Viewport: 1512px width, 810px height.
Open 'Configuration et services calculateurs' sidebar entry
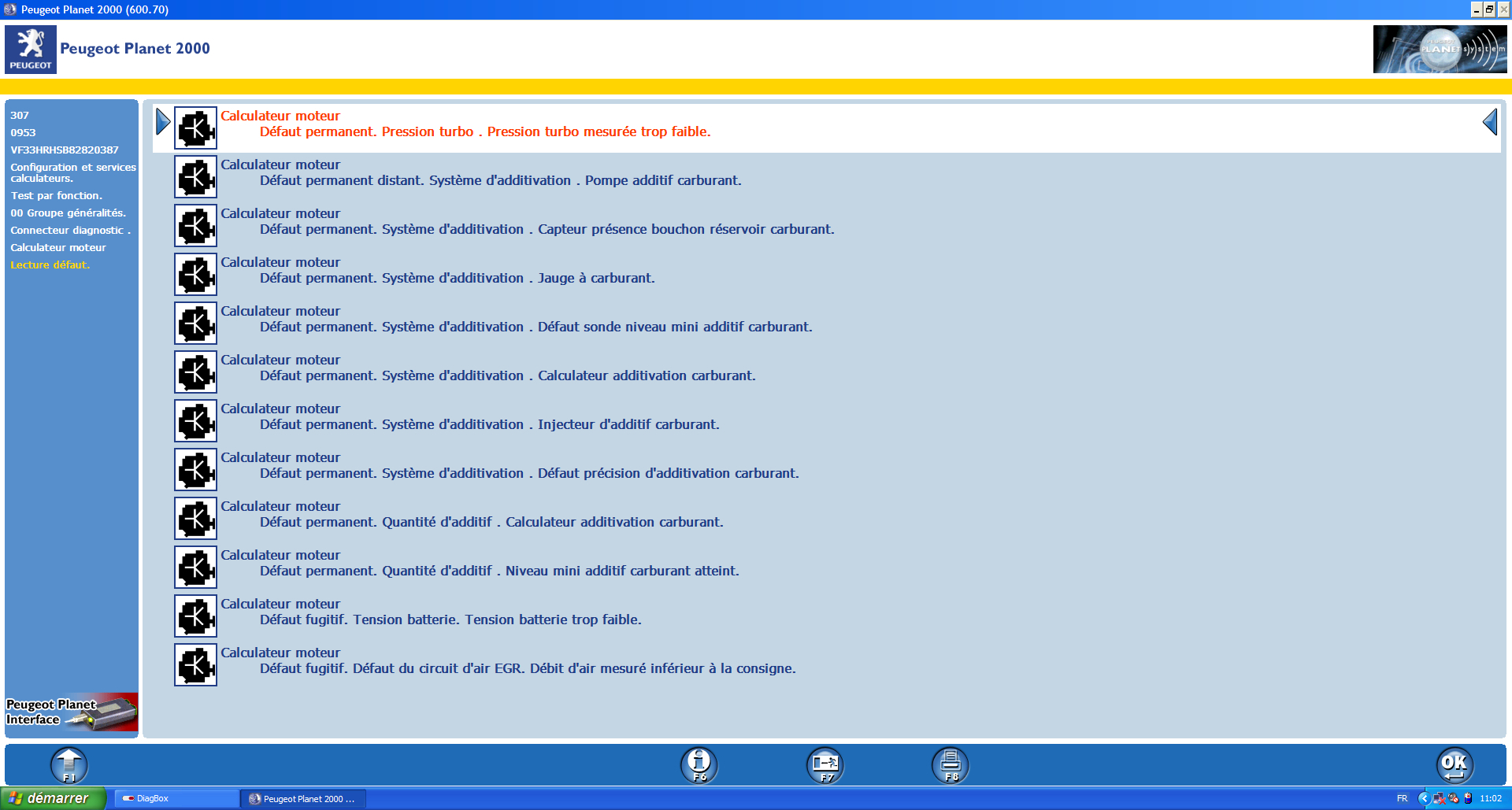tap(73, 172)
